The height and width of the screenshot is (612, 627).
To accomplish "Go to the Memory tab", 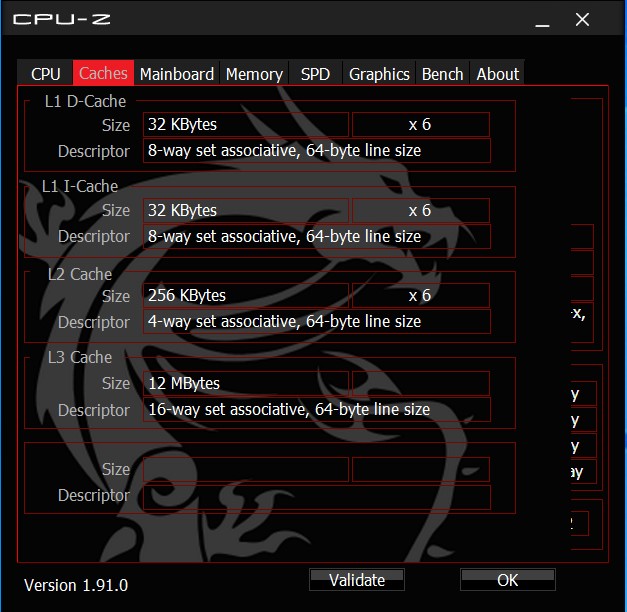I will pyautogui.click(x=254, y=74).
